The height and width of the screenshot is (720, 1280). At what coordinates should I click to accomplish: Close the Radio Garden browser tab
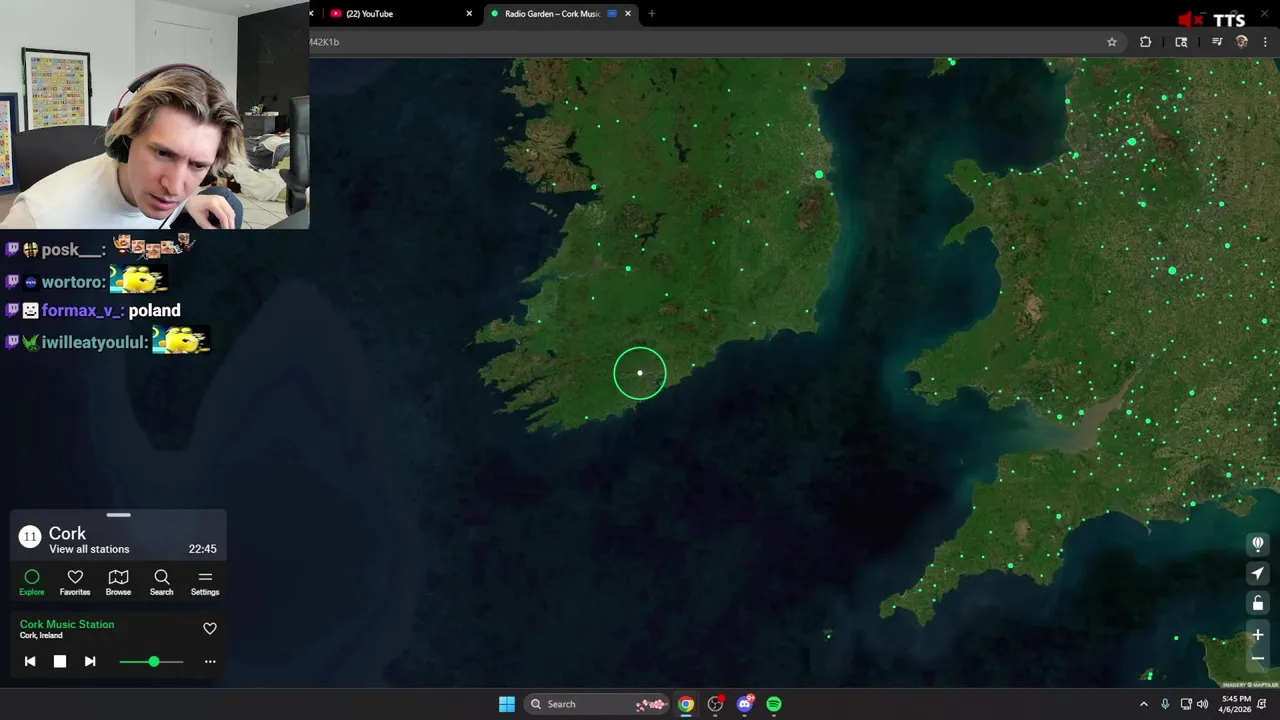(628, 14)
